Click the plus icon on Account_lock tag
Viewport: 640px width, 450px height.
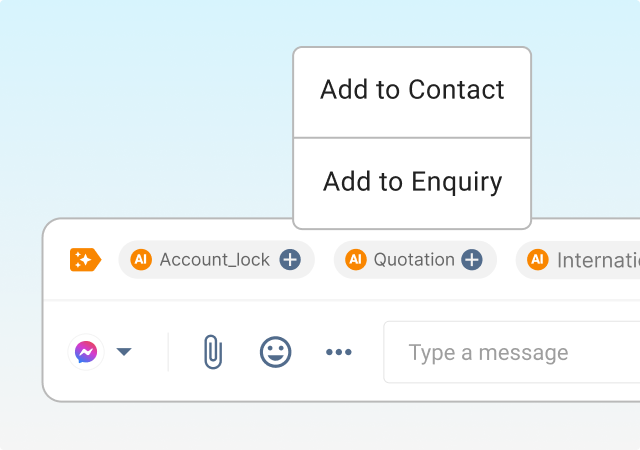click(289, 260)
